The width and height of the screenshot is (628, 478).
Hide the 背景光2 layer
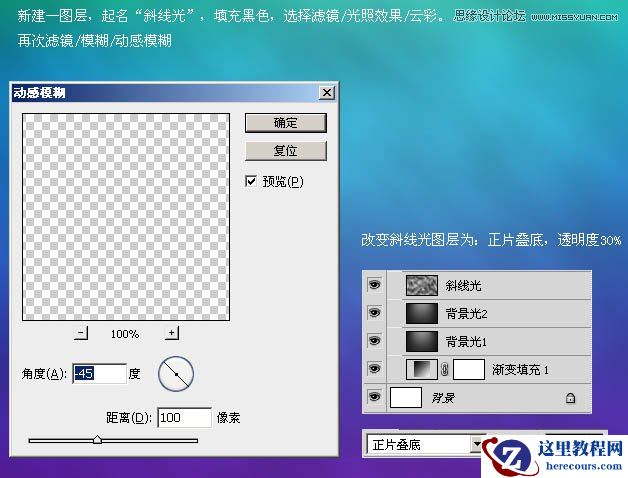pyautogui.click(x=374, y=313)
